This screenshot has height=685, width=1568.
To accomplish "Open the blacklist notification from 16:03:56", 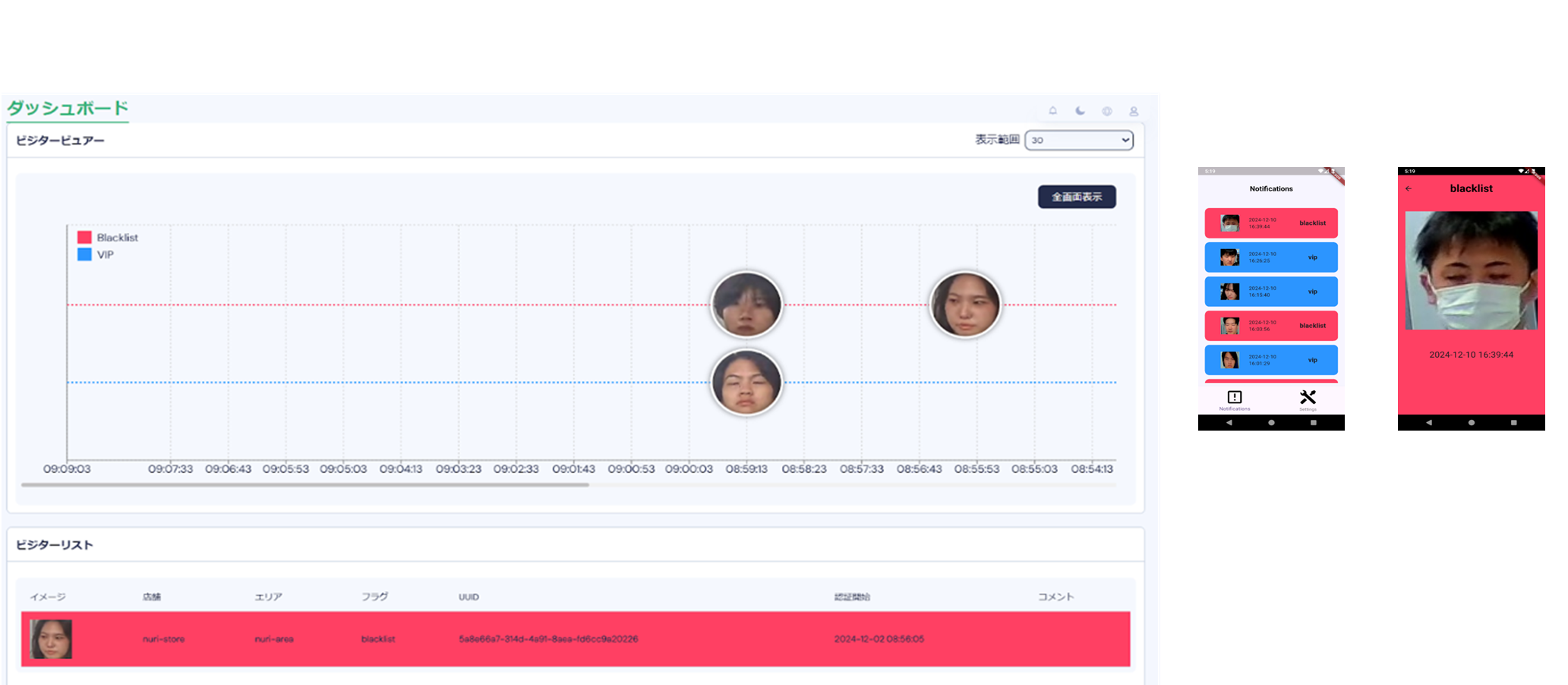I will [1270, 326].
